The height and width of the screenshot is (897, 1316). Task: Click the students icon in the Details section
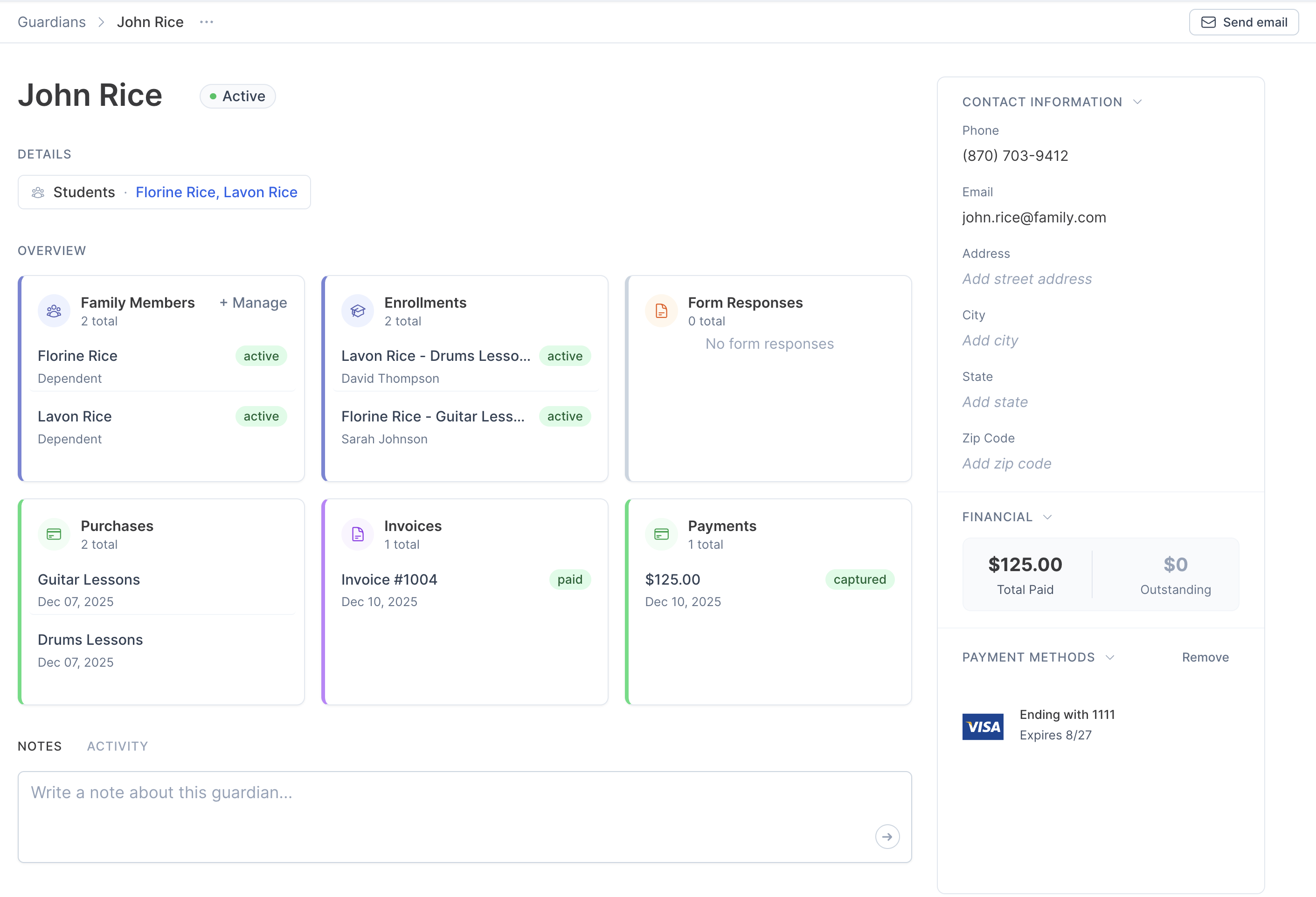tap(38, 192)
